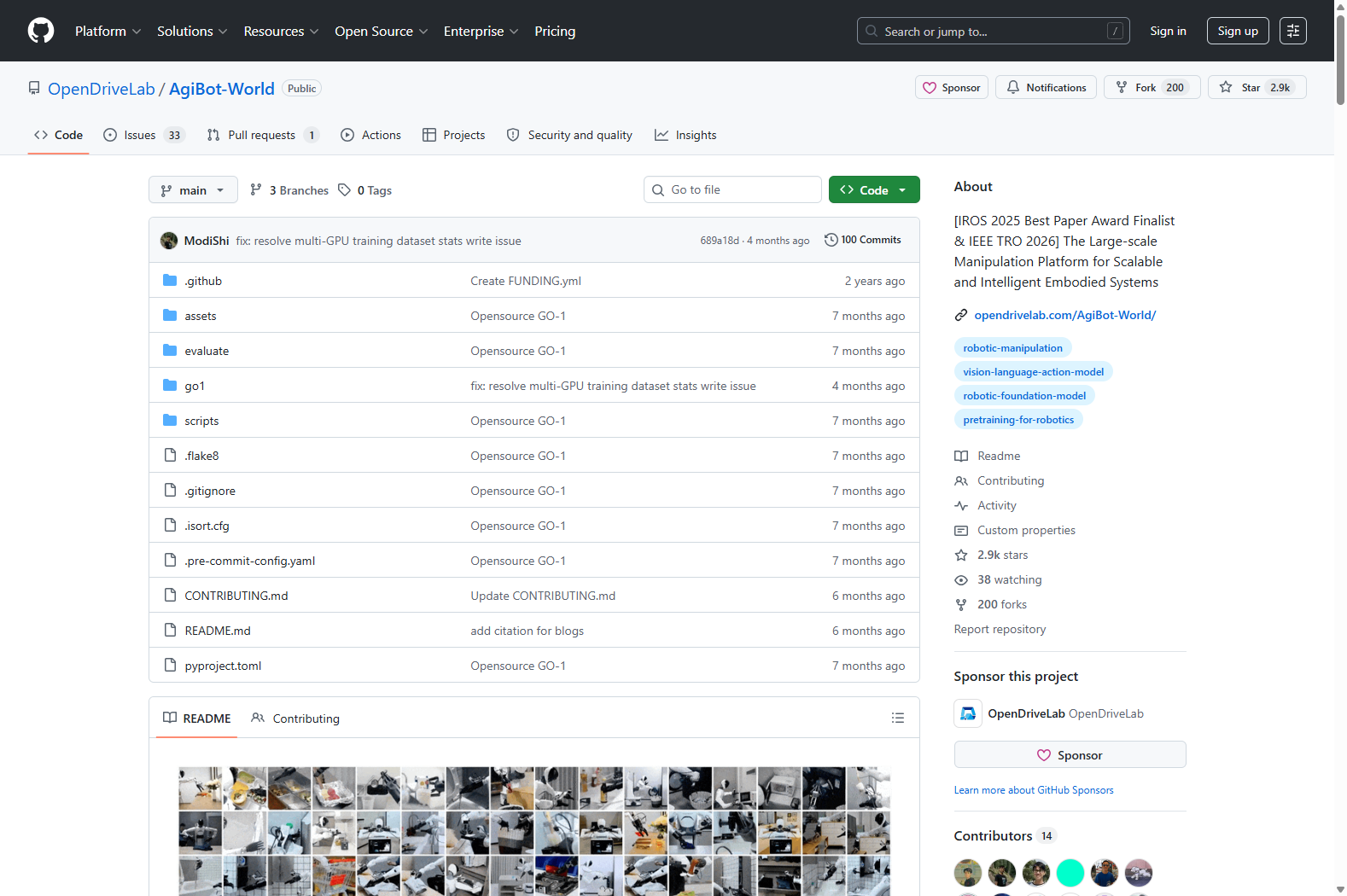Click the Sponsor button in repository header
Image resolution: width=1347 pixels, height=896 pixels.
tap(952, 87)
